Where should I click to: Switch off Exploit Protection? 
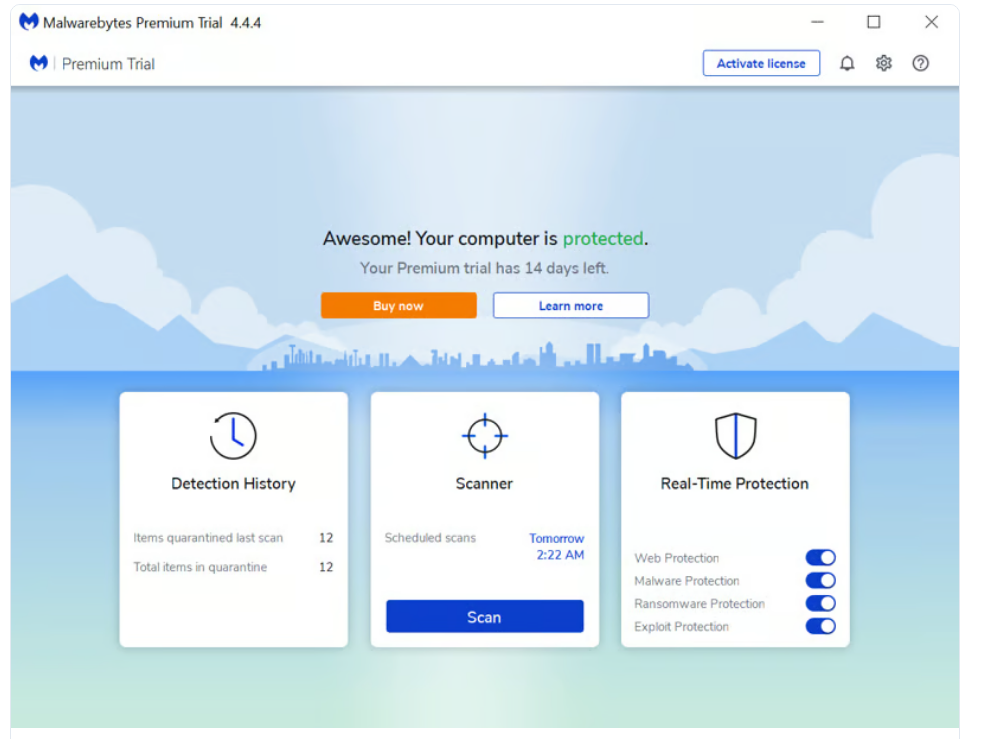click(x=820, y=627)
